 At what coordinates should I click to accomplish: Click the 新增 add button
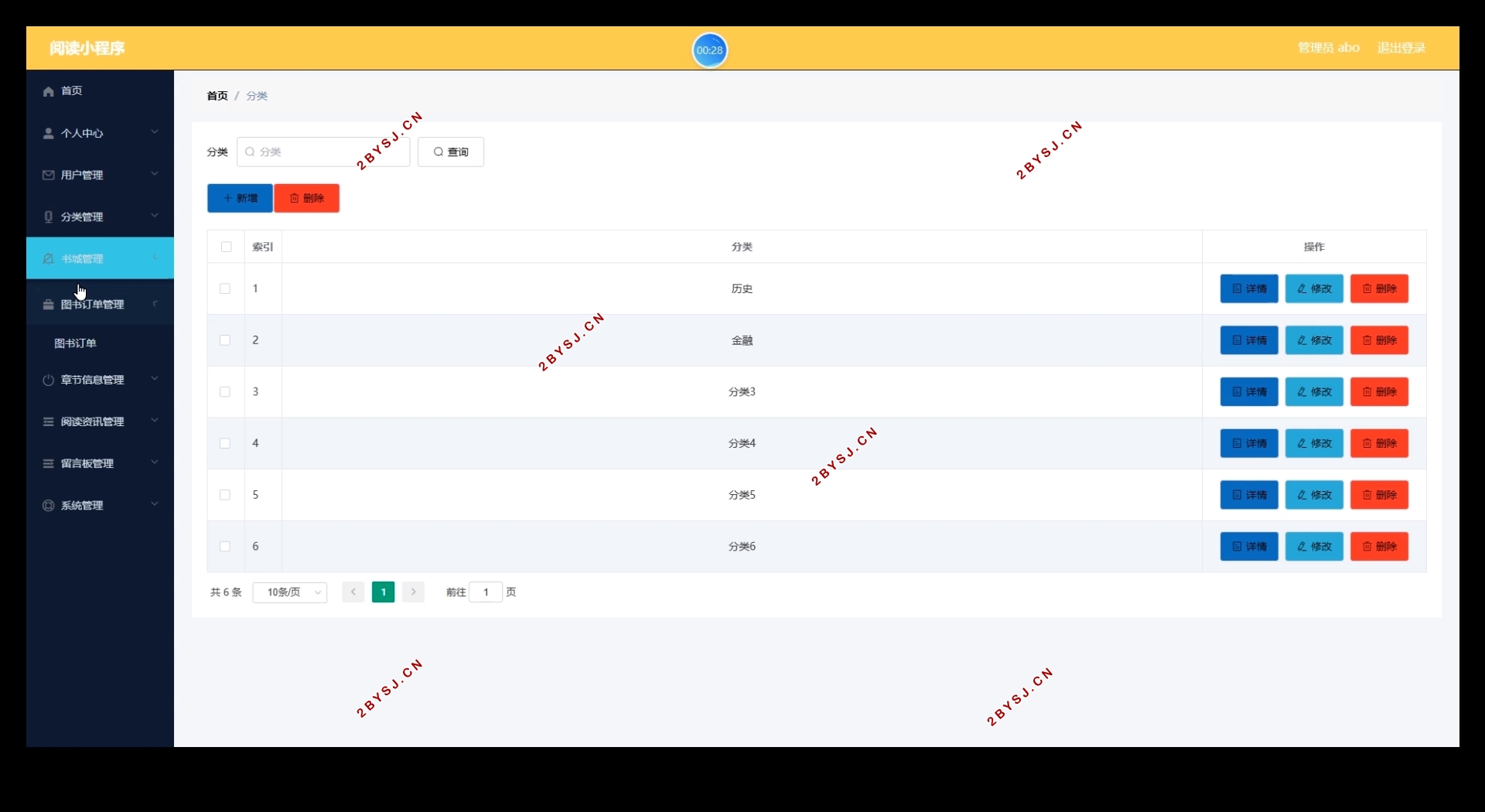(240, 198)
